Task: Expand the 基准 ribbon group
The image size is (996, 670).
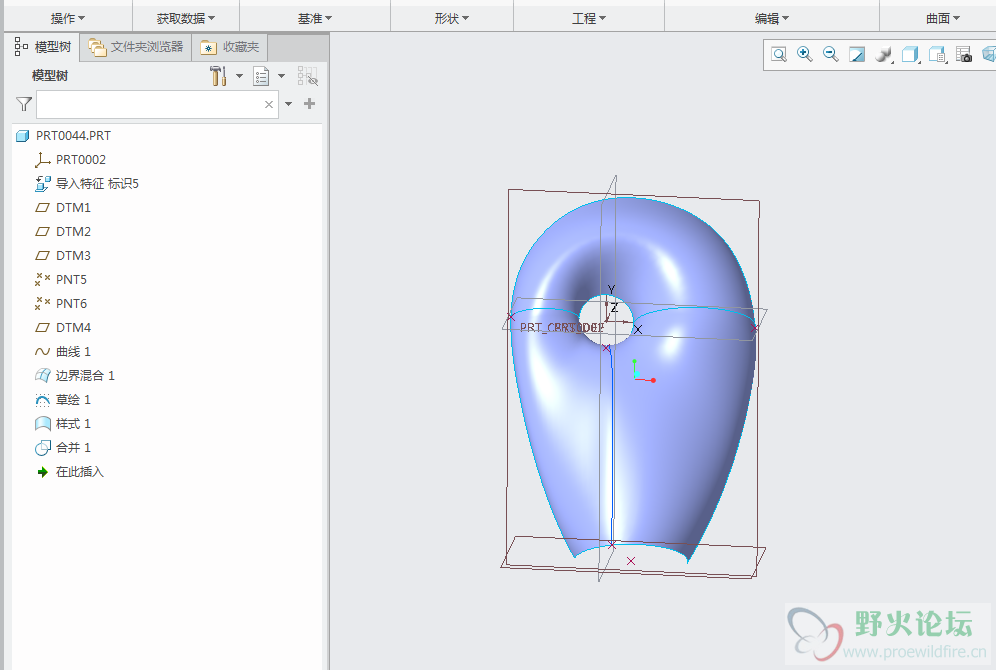Action: [x=314, y=18]
